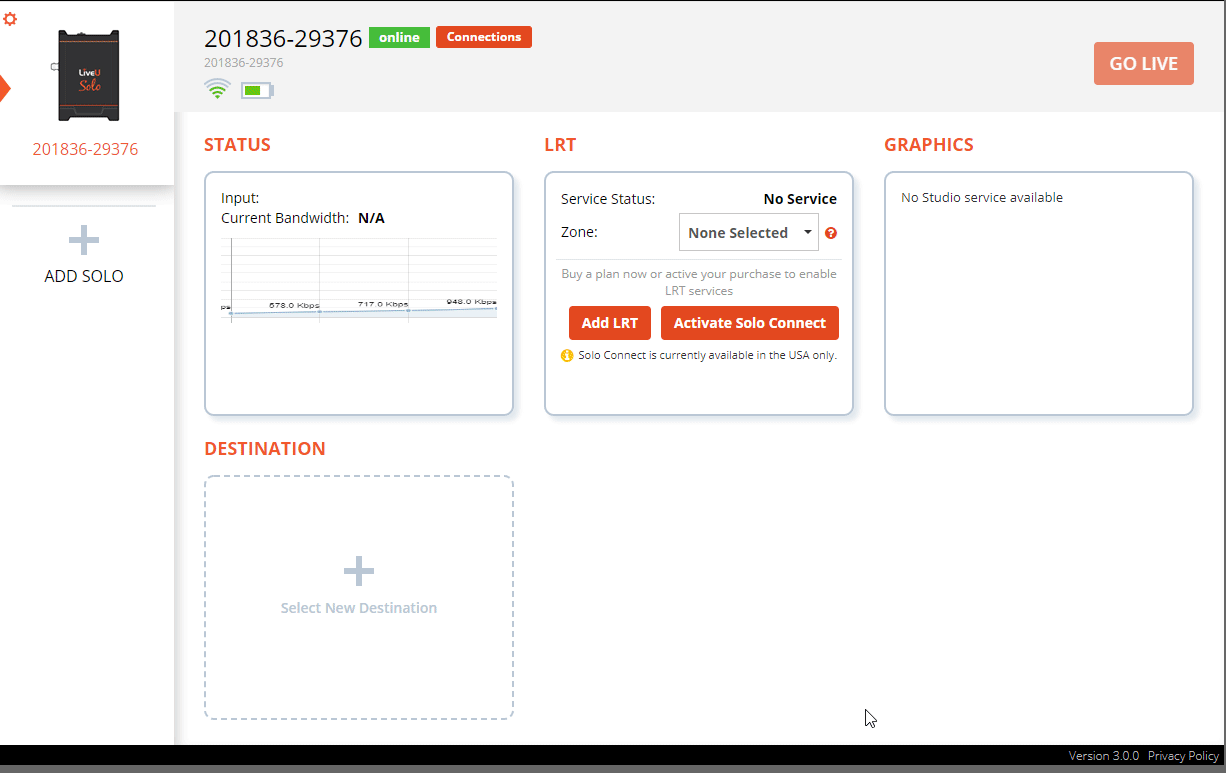
Task: Click the Current Bandwidth N/A value
Action: pyautogui.click(x=371, y=217)
